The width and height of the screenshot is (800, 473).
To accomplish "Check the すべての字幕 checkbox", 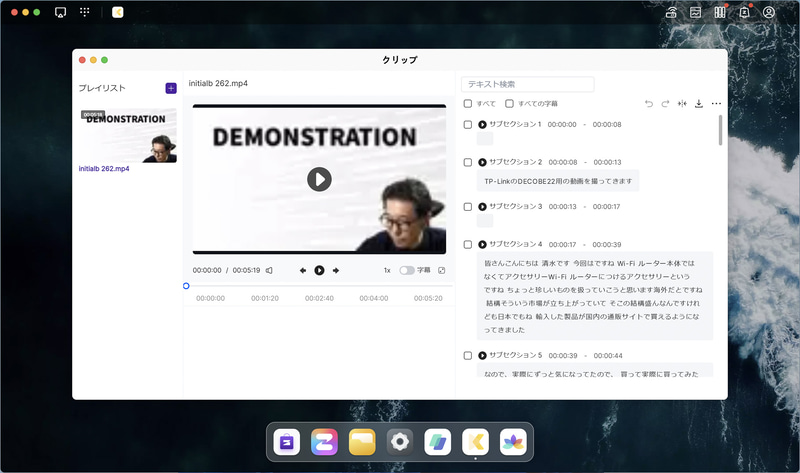I will pyautogui.click(x=509, y=104).
